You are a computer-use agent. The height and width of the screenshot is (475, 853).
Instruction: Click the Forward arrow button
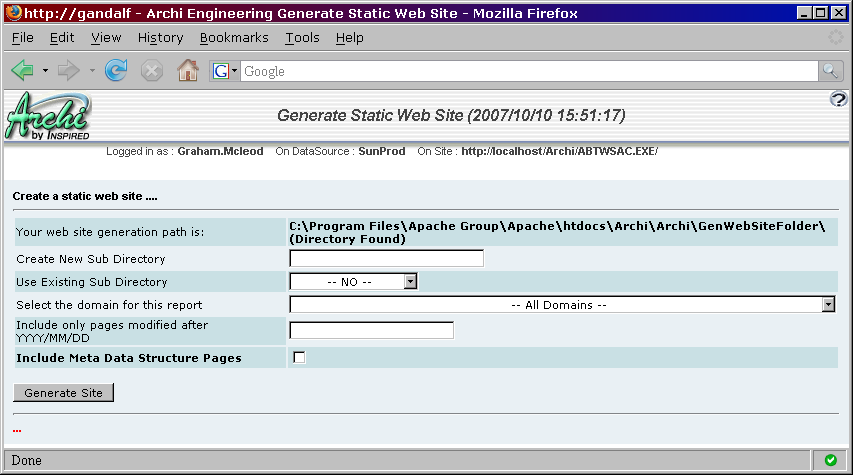pyautogui.click(x=69, y=71)
